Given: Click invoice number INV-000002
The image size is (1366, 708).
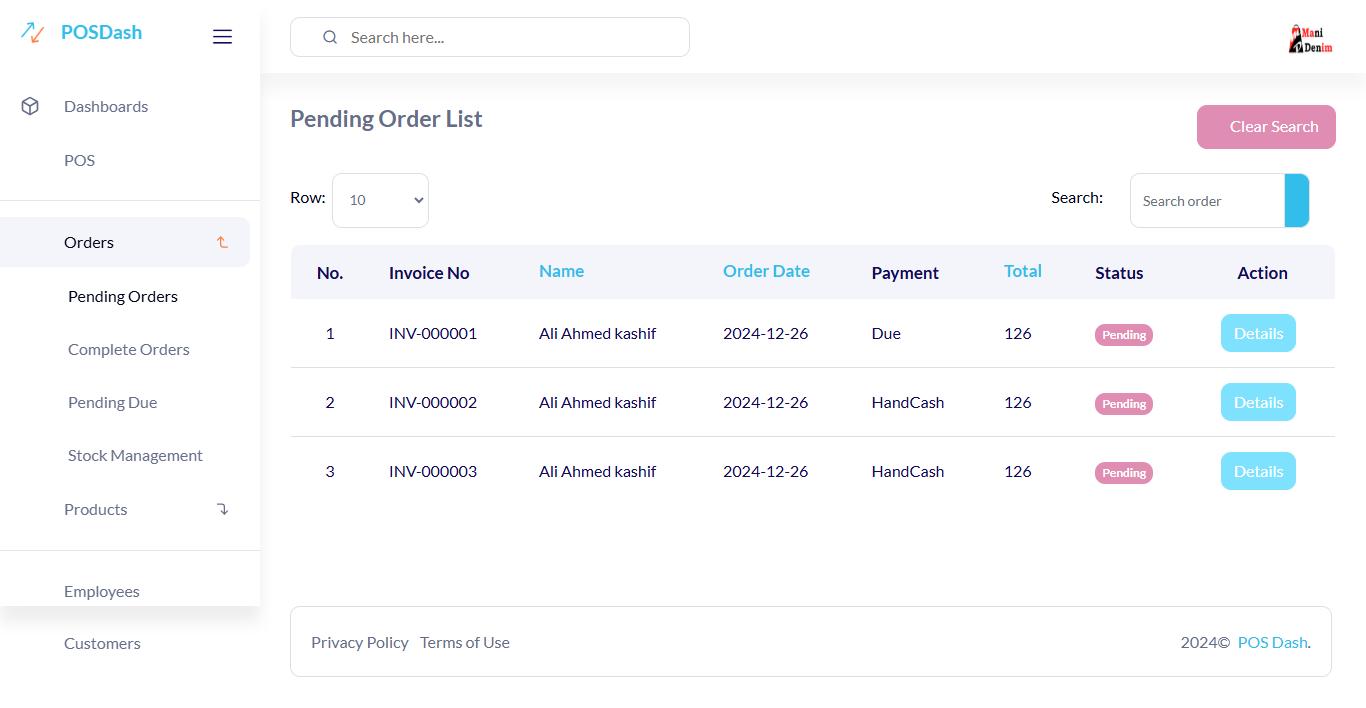Looking at the screenshot, I should click(433, 402).
